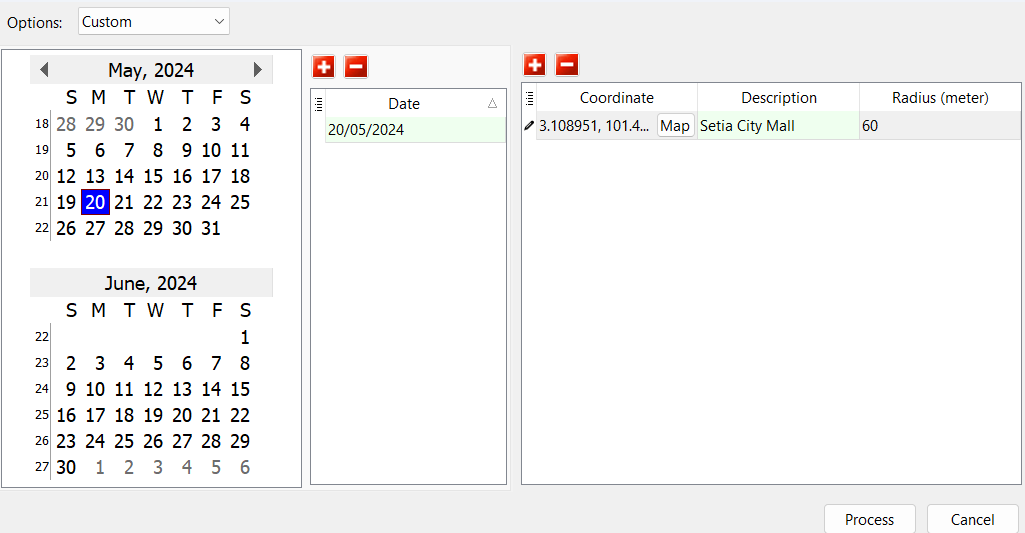1025x533 pixels.
Task: Click the add date plus icon
Action: point(324,67)
